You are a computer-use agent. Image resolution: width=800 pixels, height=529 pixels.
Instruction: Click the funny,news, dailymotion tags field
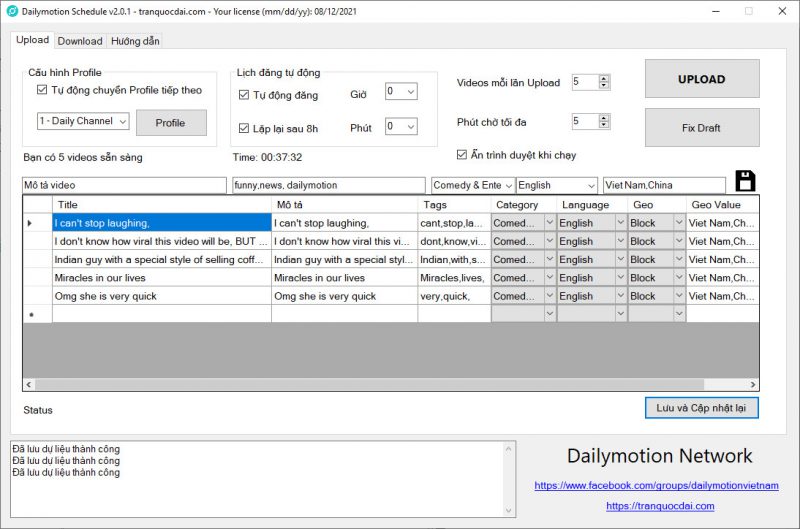(329, 185)
